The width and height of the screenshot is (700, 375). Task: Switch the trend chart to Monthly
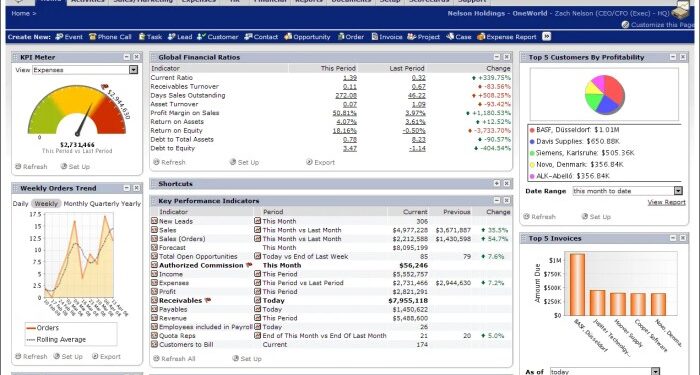pyautogui.click(x=75, y=204)
